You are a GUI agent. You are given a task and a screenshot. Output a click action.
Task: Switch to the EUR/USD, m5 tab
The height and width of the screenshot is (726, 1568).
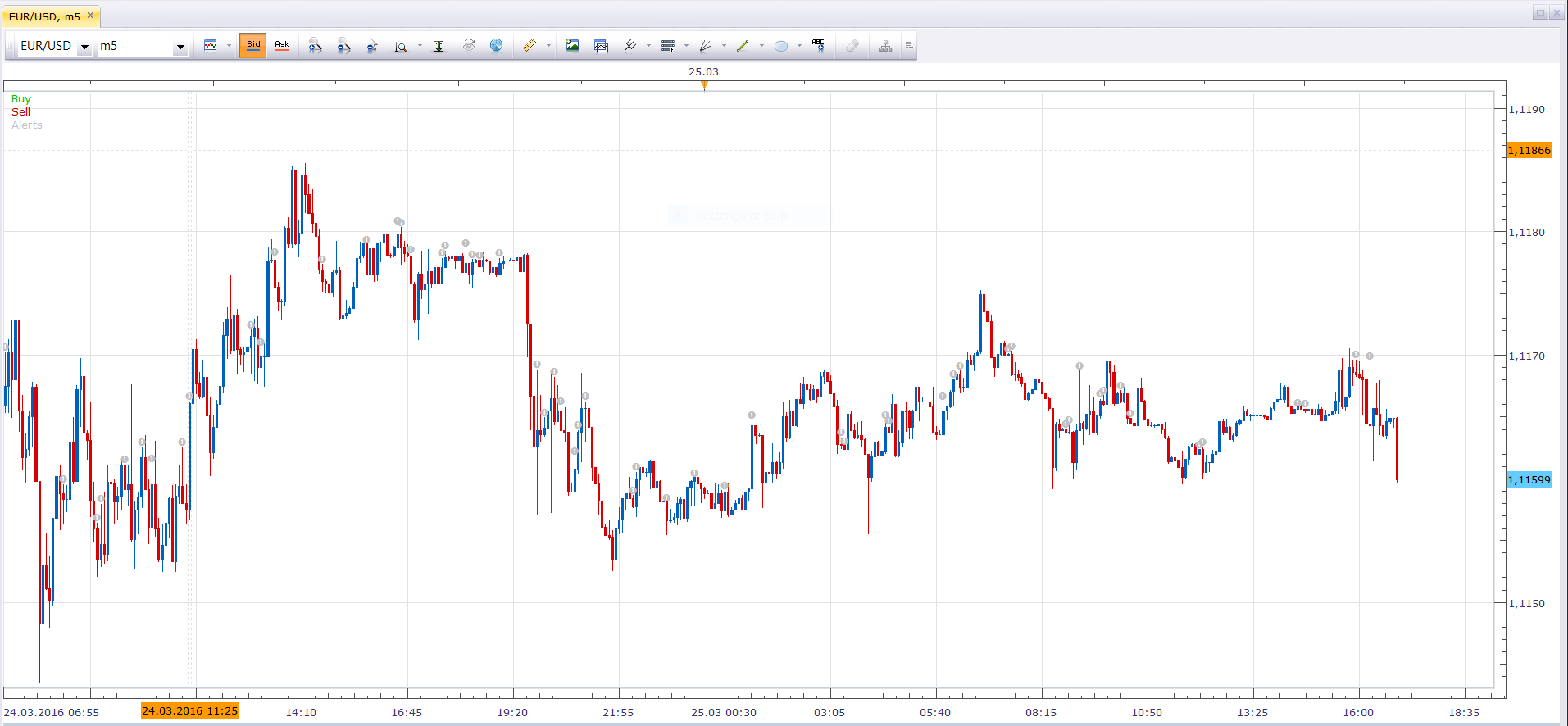coord(45,16)
